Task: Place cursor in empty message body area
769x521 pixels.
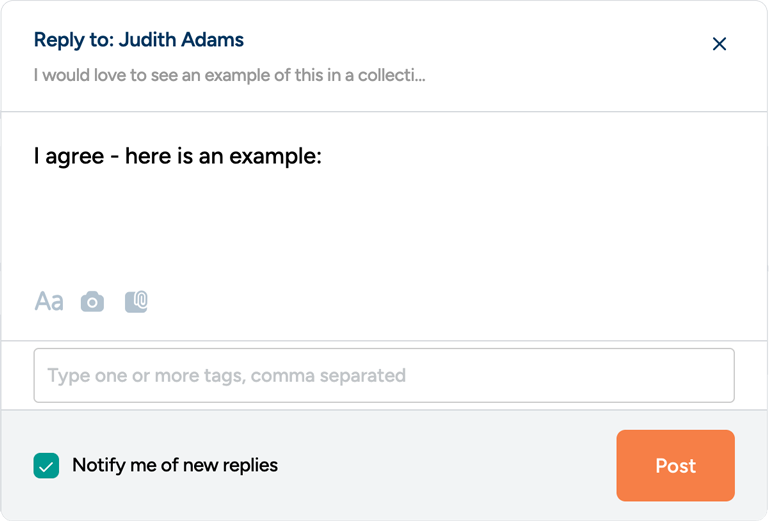Action: click(384, 225)
